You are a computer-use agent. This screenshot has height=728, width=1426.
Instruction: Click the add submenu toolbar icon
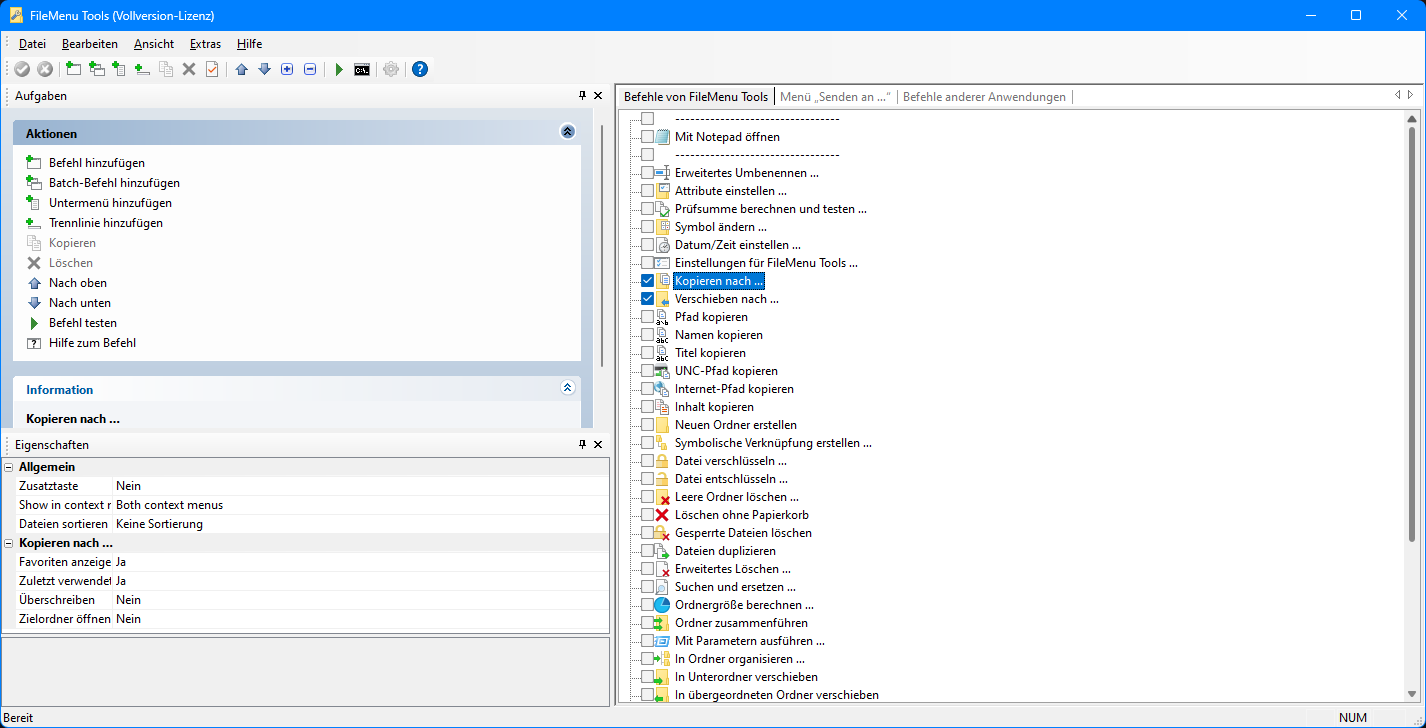pos(120,69)
